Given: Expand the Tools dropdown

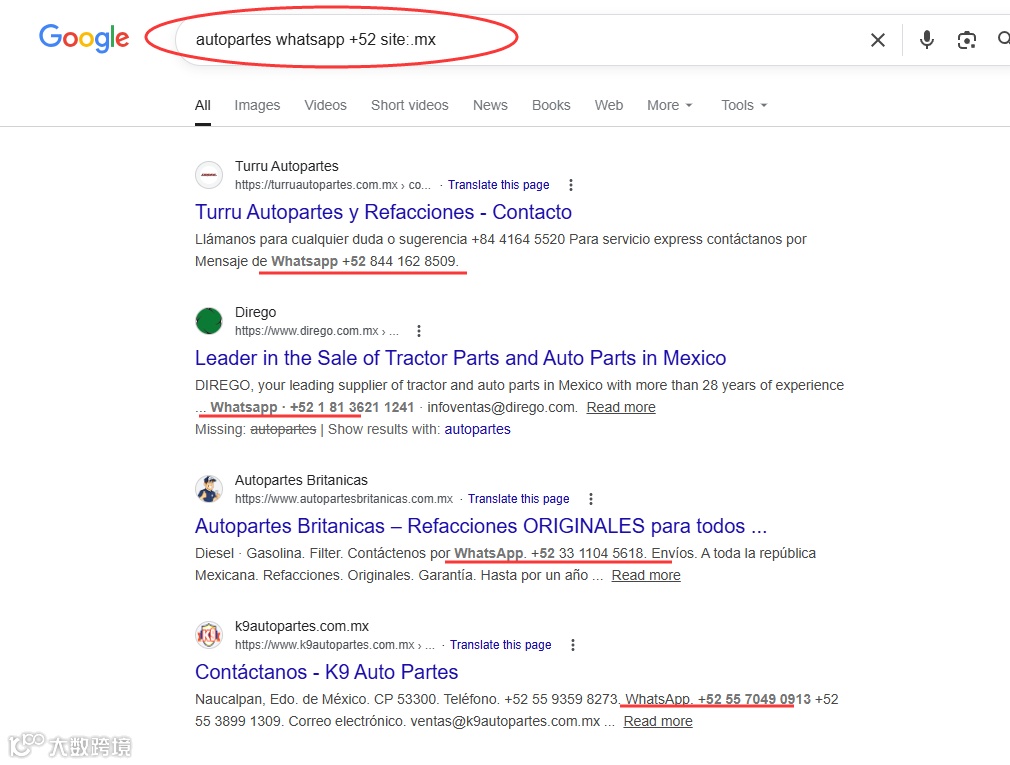Looking at the screenshot, I should [744, 105].
